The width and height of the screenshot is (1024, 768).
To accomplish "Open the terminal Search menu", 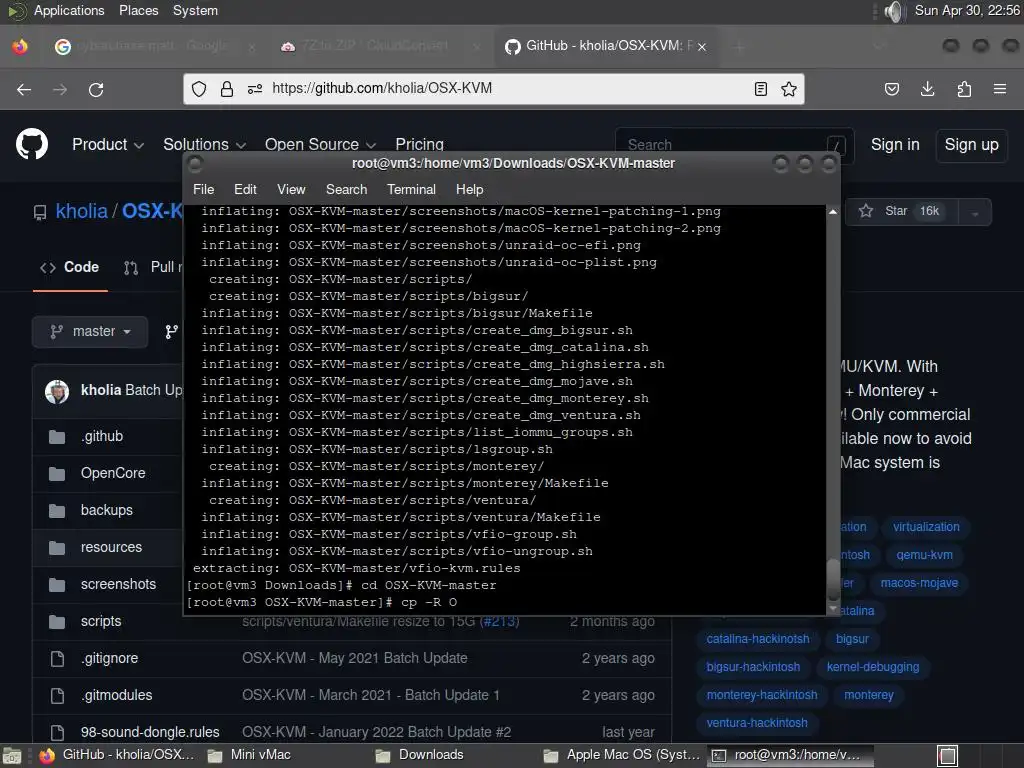I will tap(346, 189).
